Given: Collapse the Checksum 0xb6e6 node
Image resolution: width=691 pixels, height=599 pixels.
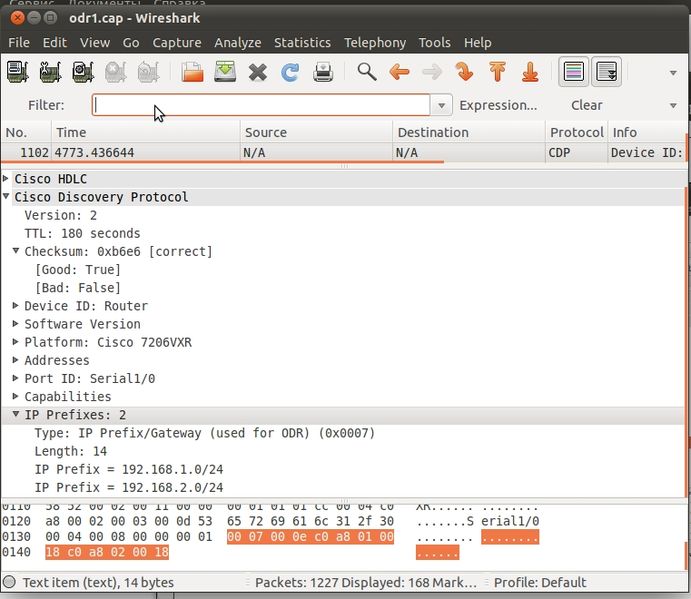Looking at the screenshot, I should point(16,250).
